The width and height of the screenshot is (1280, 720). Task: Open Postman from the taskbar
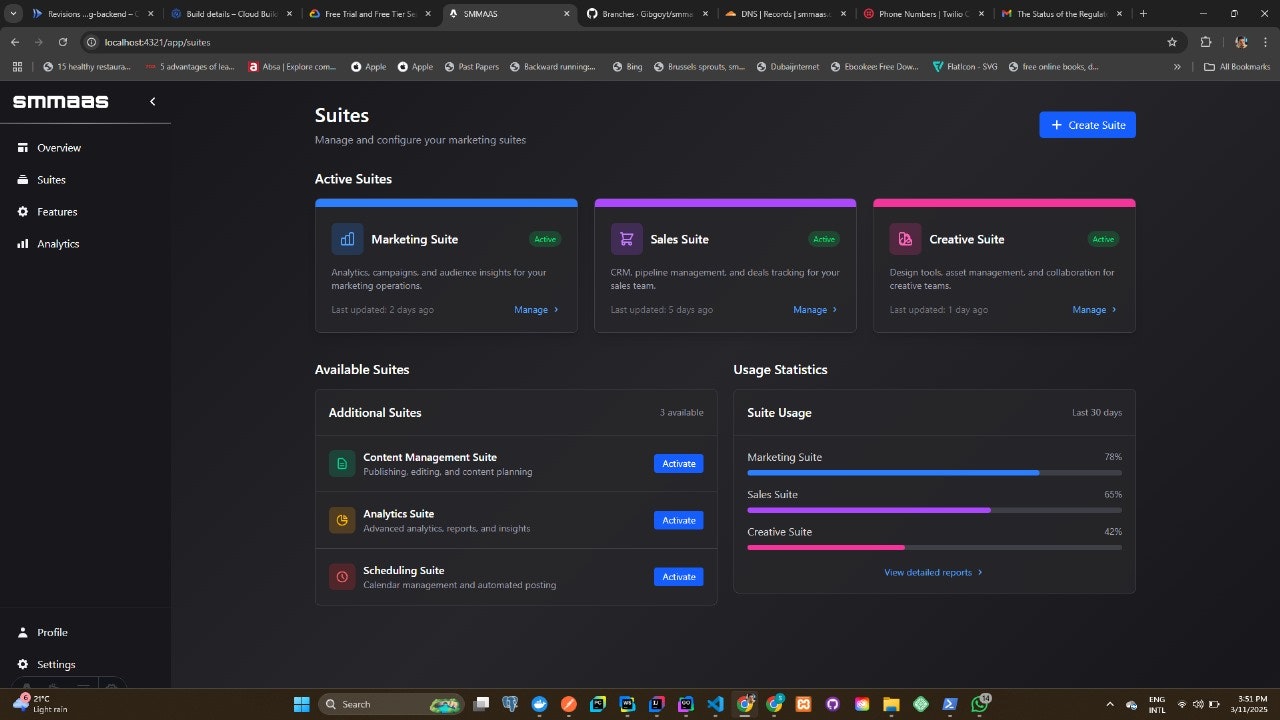569,704
